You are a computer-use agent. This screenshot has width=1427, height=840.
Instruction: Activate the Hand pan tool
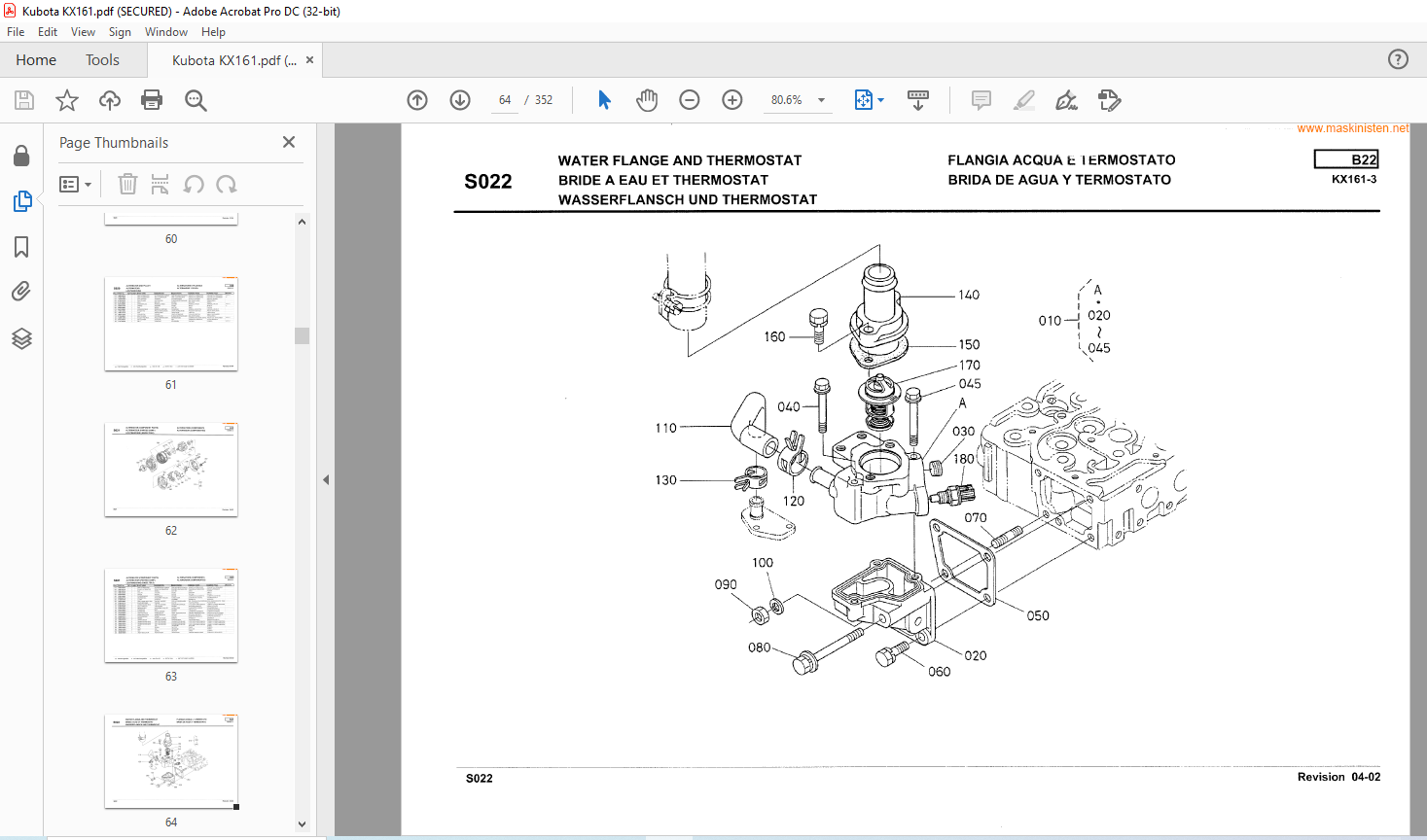click(647, 100)
